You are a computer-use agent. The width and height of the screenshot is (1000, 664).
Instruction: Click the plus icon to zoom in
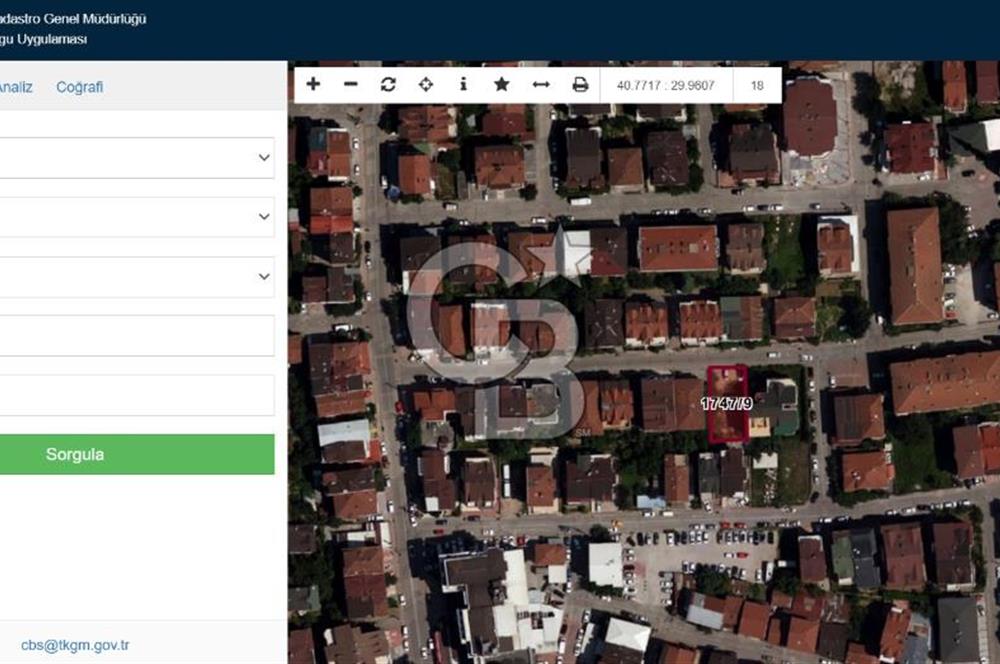(313, 85)
